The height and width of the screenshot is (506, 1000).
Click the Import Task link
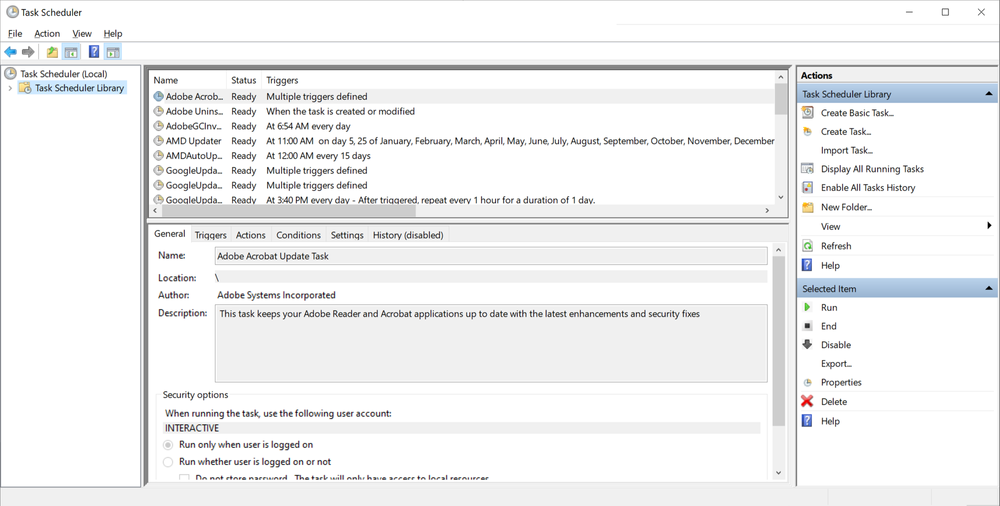click(846, 150)
